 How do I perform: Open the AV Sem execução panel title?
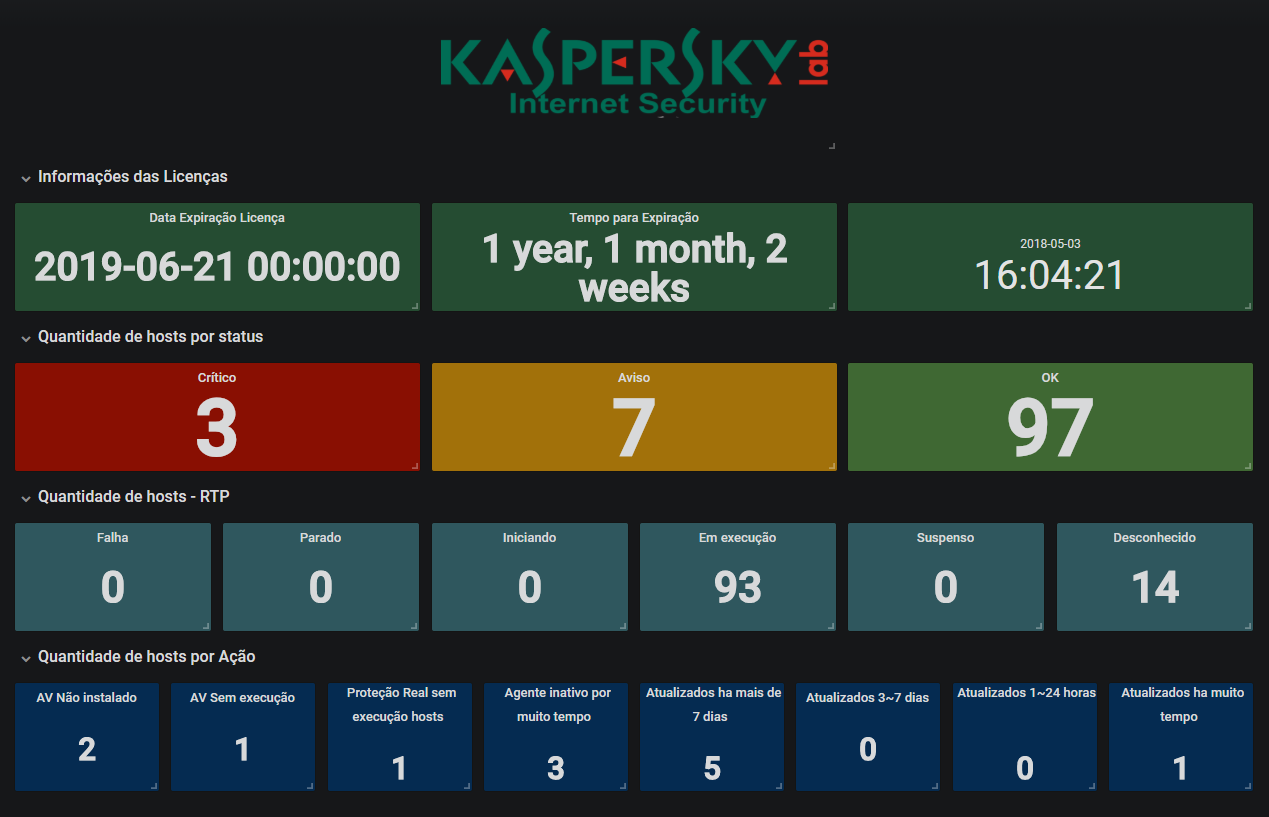pos(243,698)
